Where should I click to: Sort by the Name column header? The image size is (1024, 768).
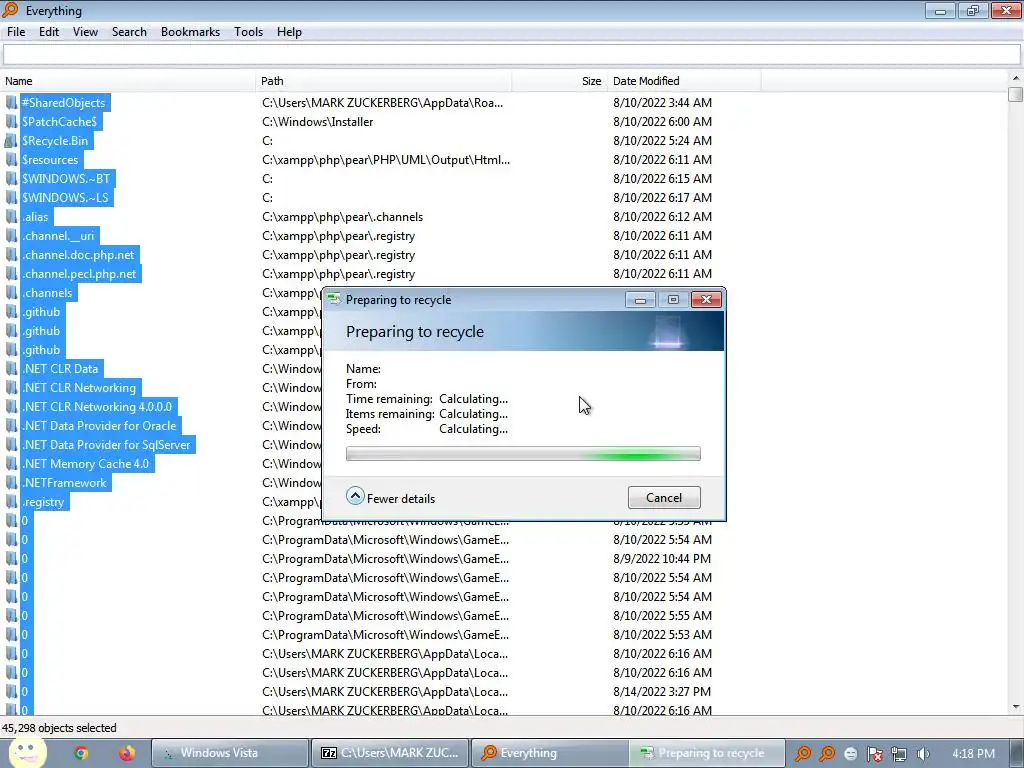(128, 81)
